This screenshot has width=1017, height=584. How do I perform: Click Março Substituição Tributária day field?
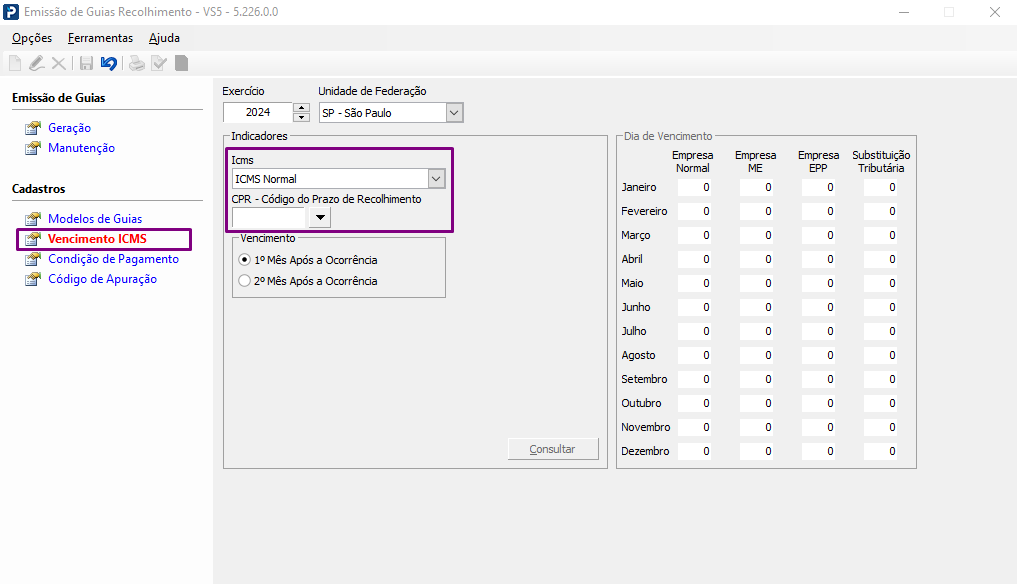(x=880, y=236)
